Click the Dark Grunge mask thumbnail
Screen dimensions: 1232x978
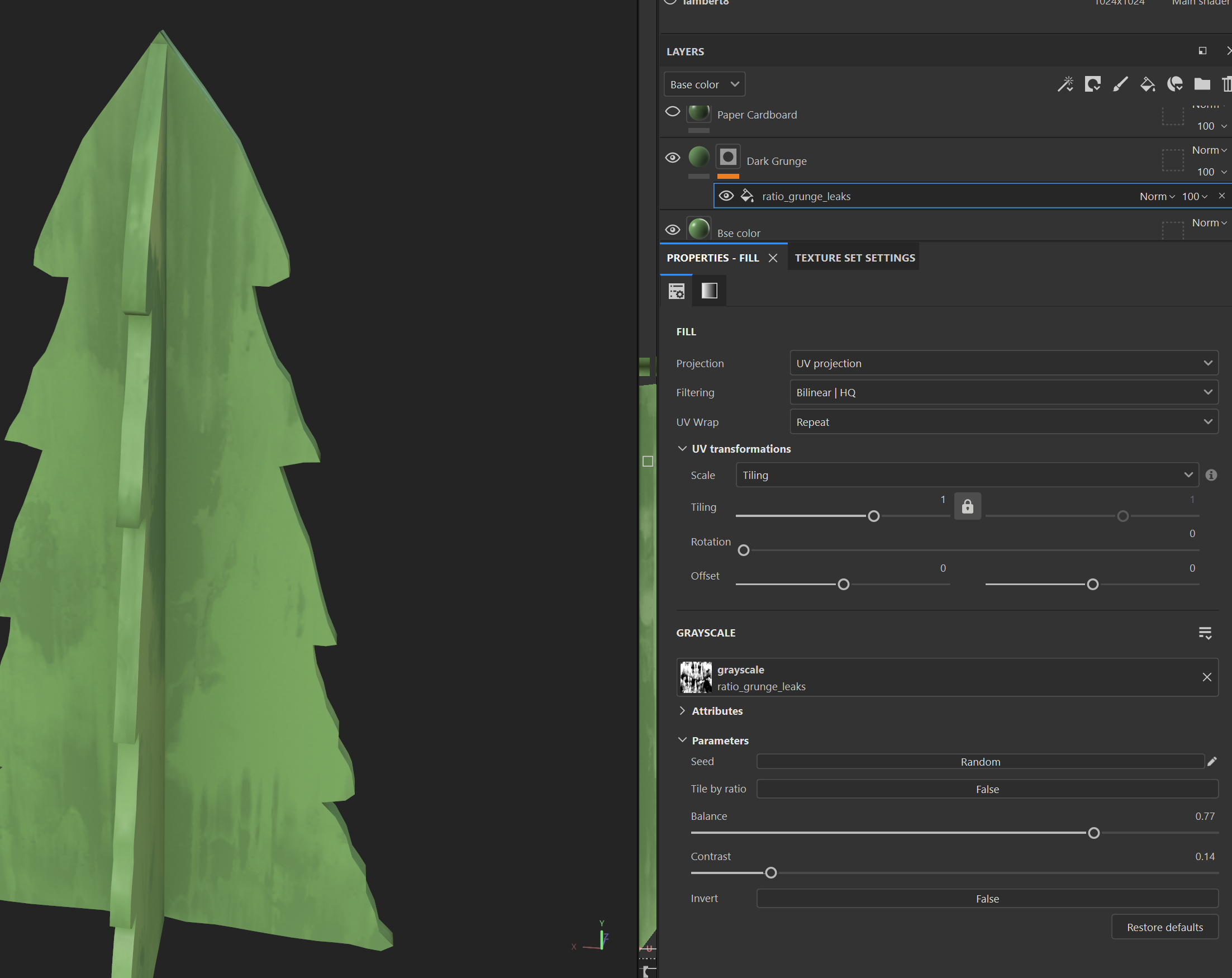pyautogui.click(x=728, y=157)
